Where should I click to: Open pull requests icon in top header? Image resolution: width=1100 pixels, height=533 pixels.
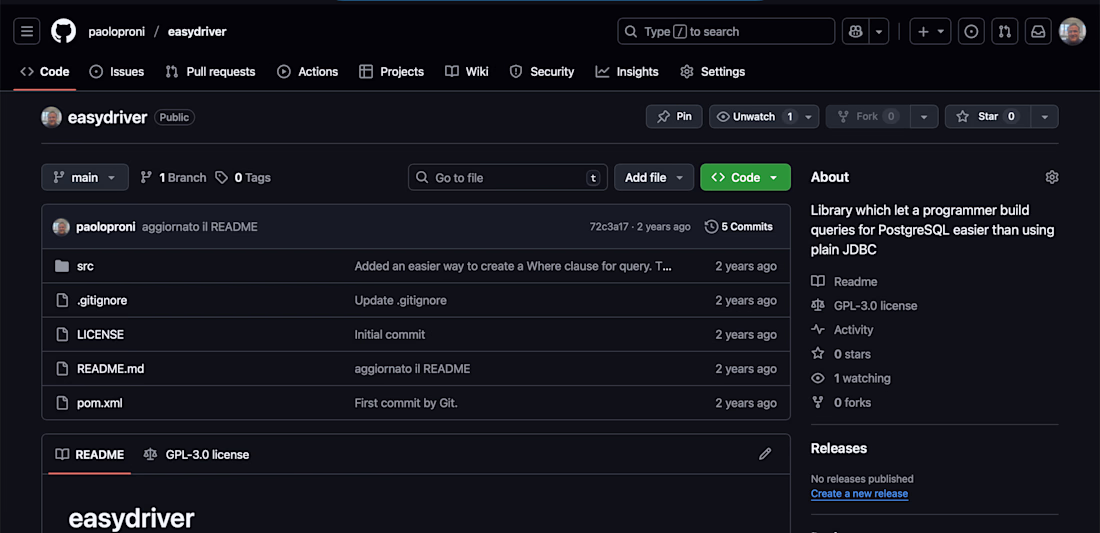coord(1005,31)
